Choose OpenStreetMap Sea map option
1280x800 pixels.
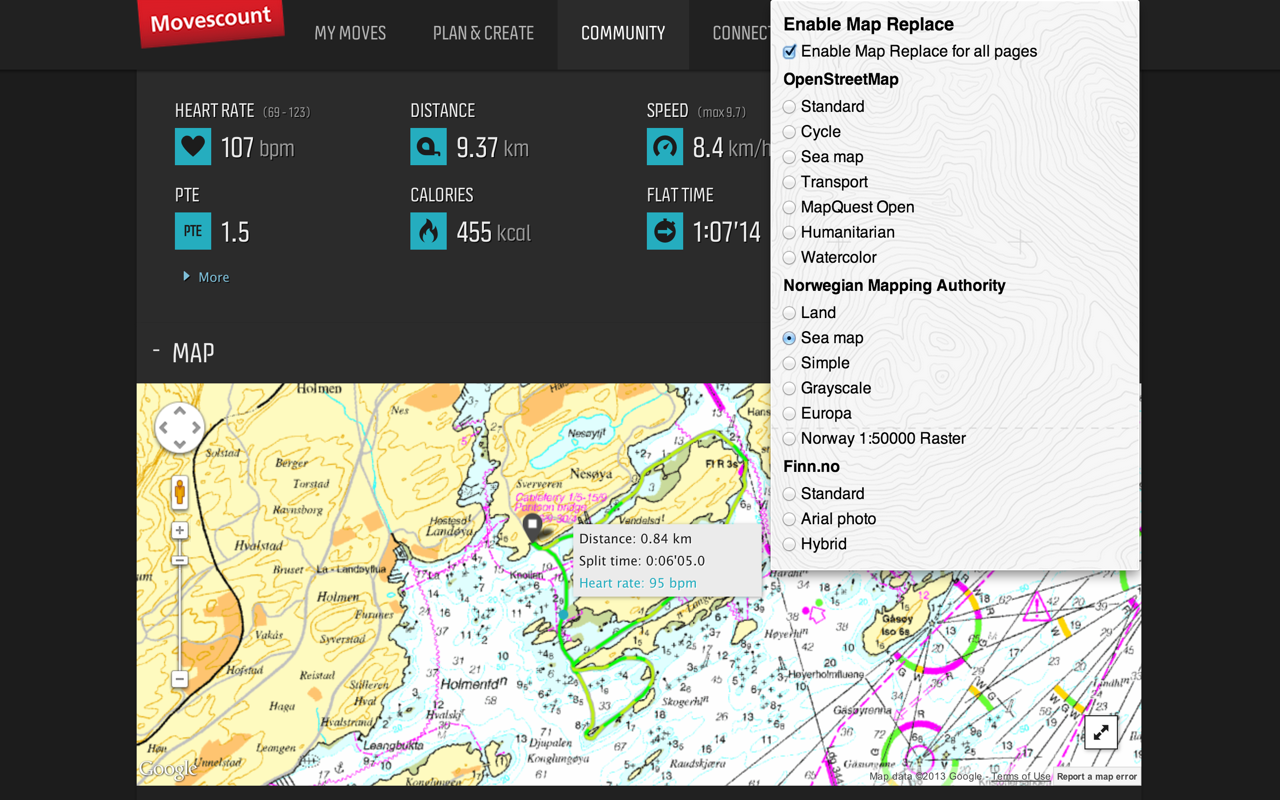click(x=790, y=157)
